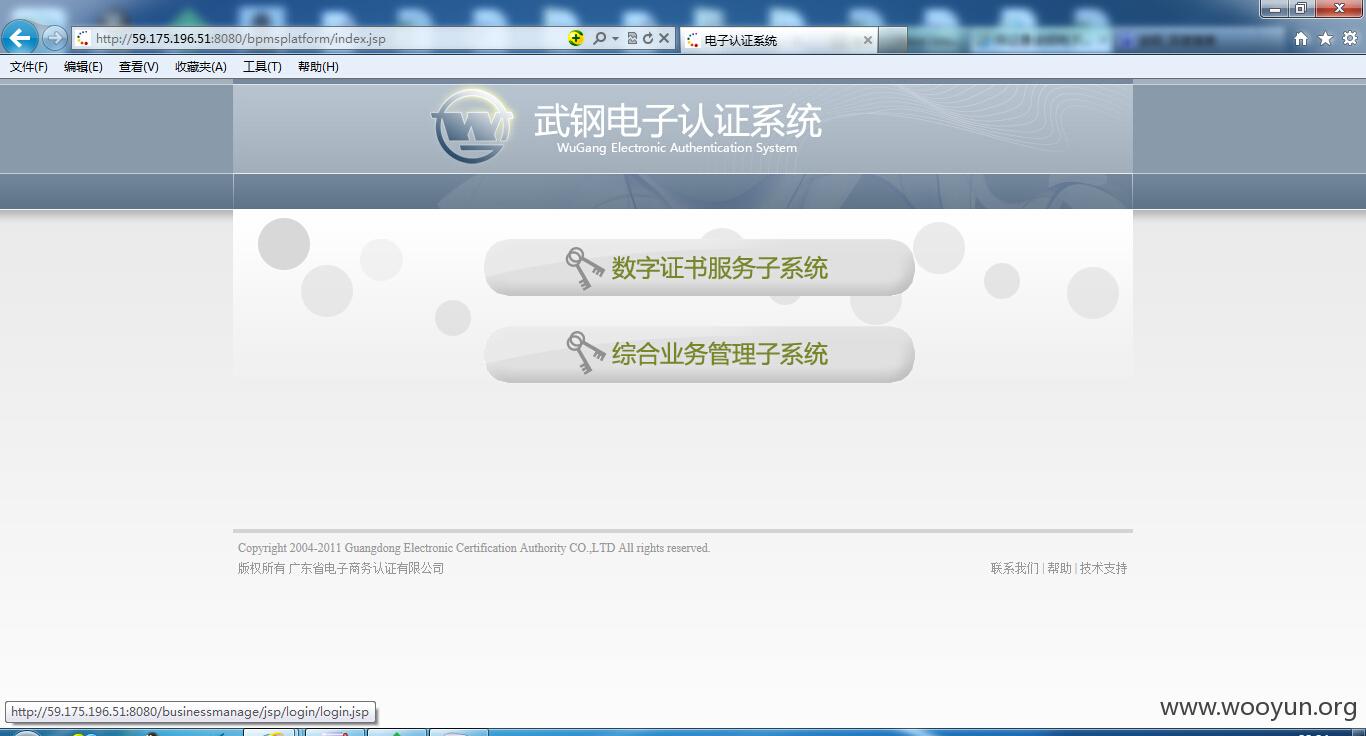Open Favorites with the star icon

(x=1325, y=38)
